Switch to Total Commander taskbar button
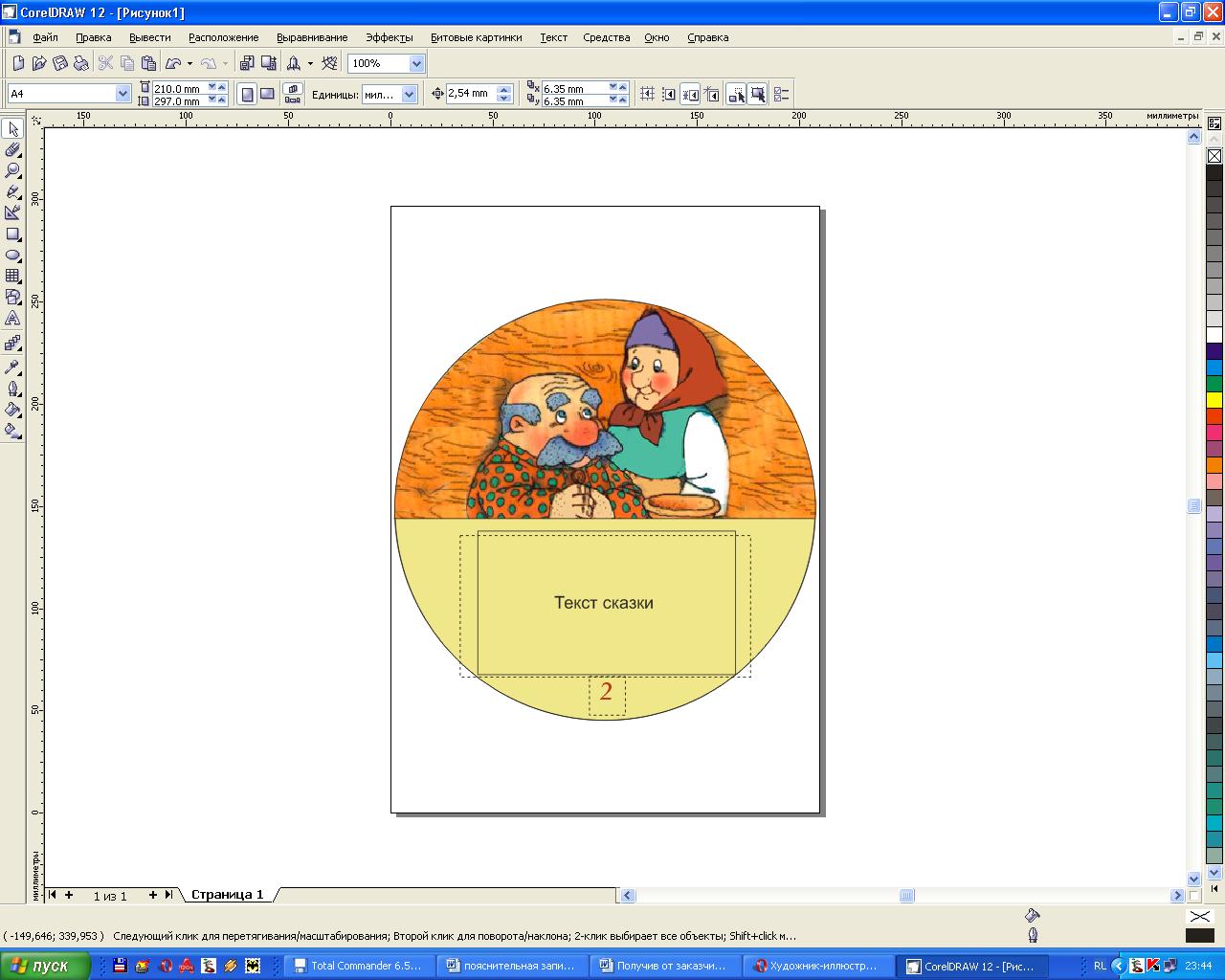The image size is (1225, 980). point(357,966)
